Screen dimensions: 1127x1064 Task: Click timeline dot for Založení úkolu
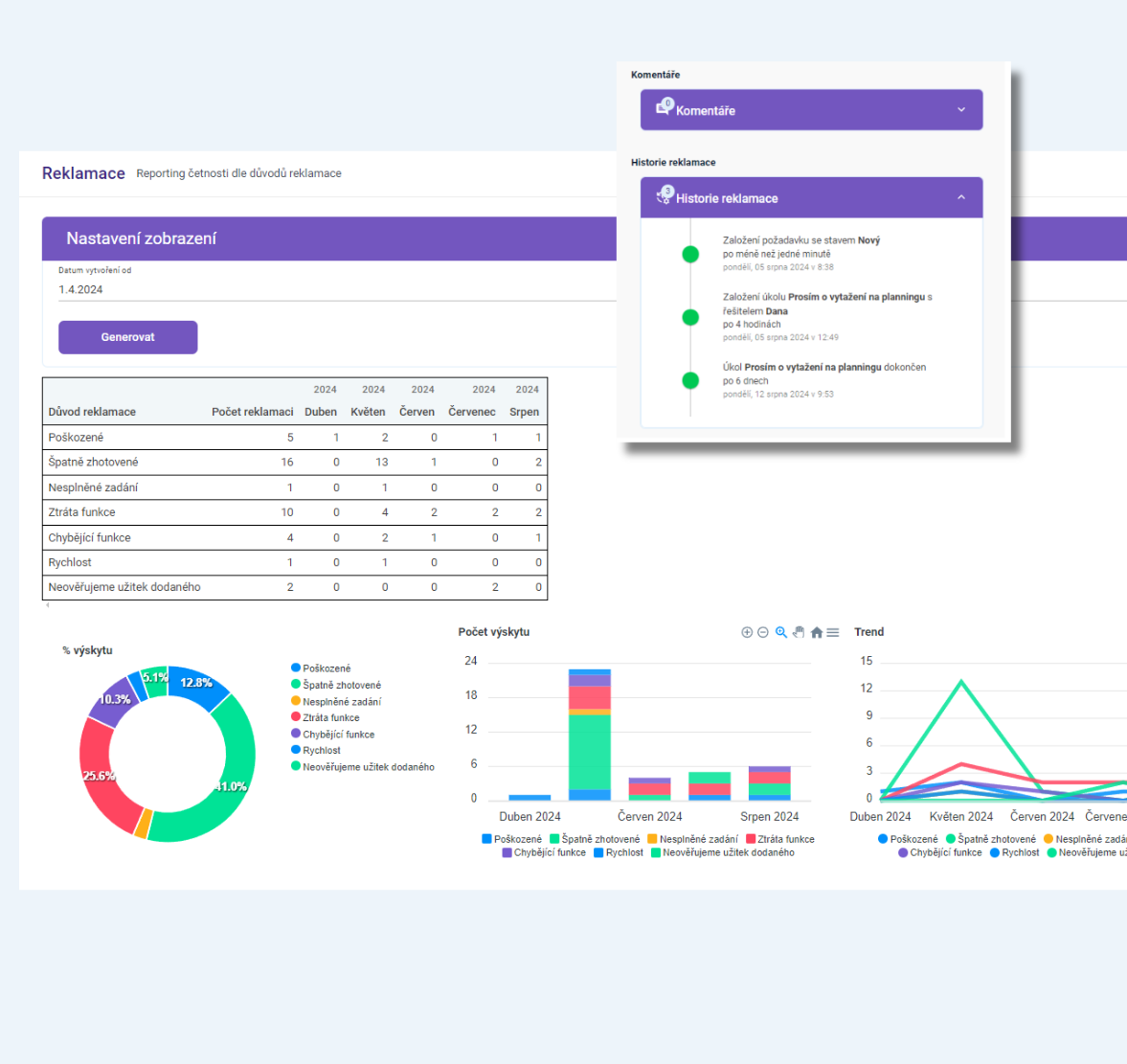[690, 317]
